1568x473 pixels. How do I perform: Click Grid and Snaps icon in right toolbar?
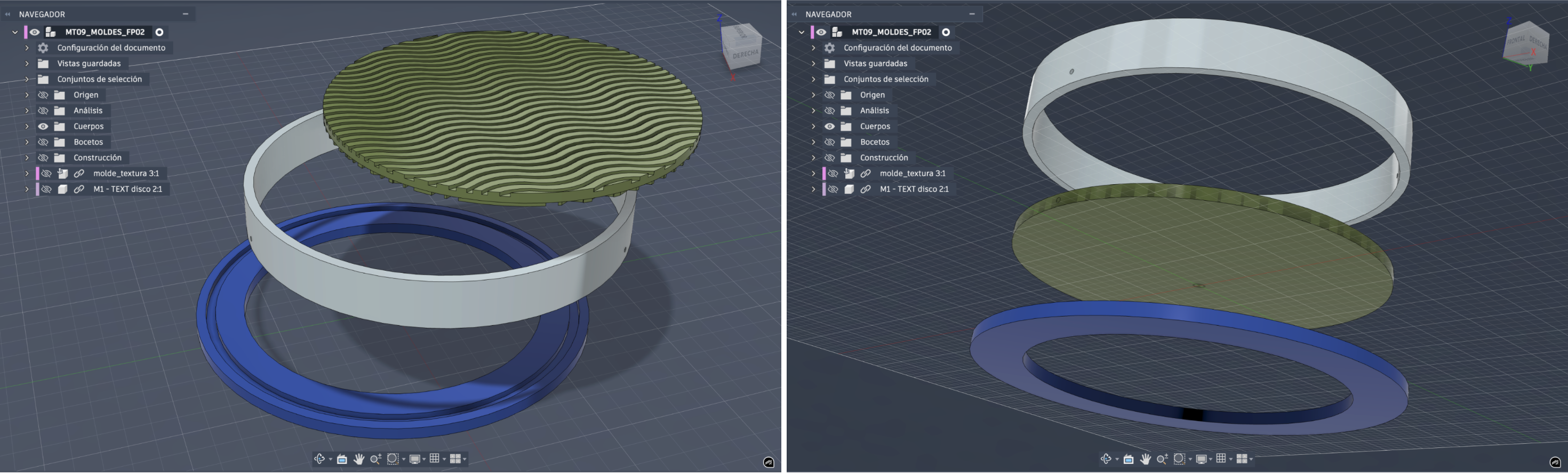[x=1220, y=459]
